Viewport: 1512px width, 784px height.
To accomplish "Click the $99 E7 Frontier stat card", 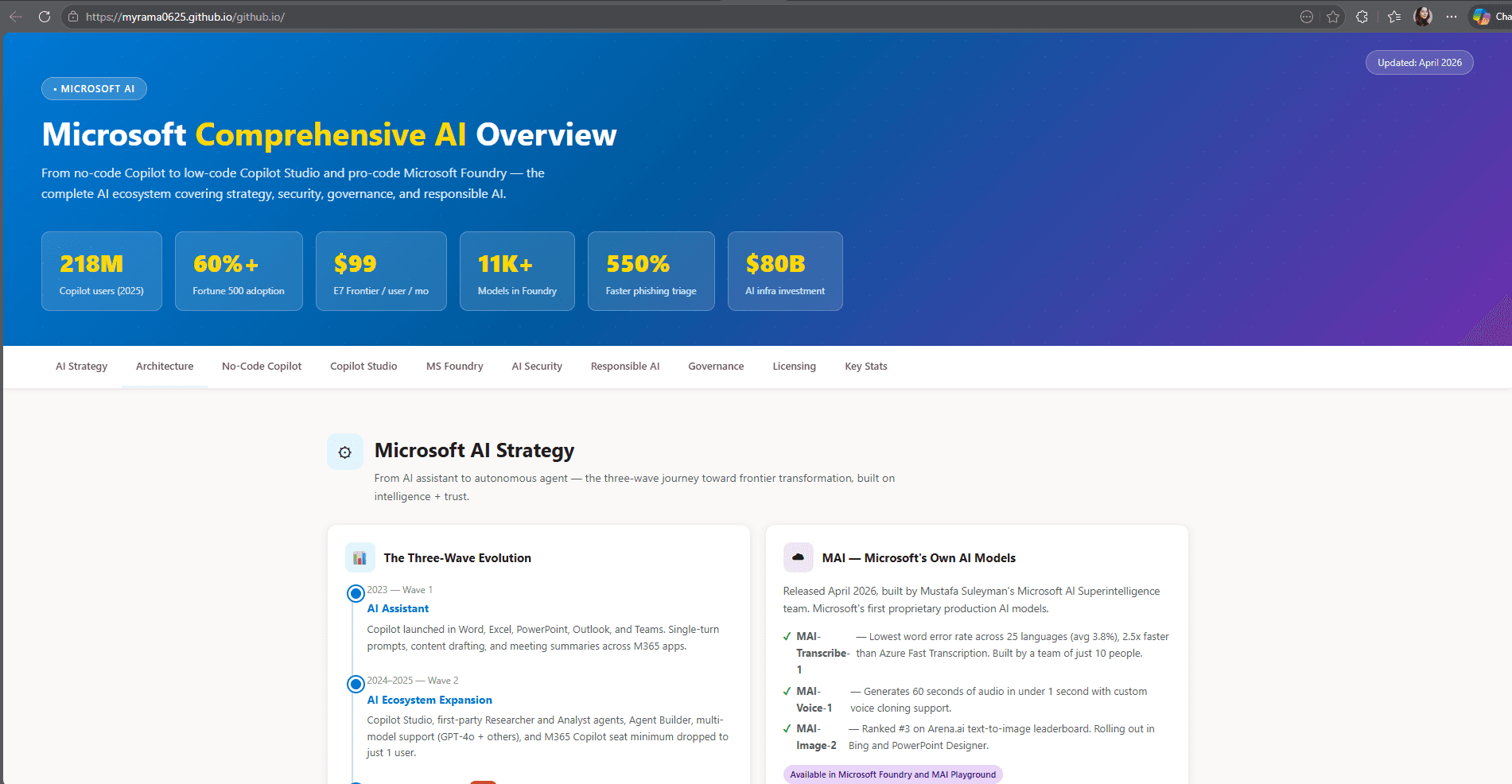I will (381, 271).
